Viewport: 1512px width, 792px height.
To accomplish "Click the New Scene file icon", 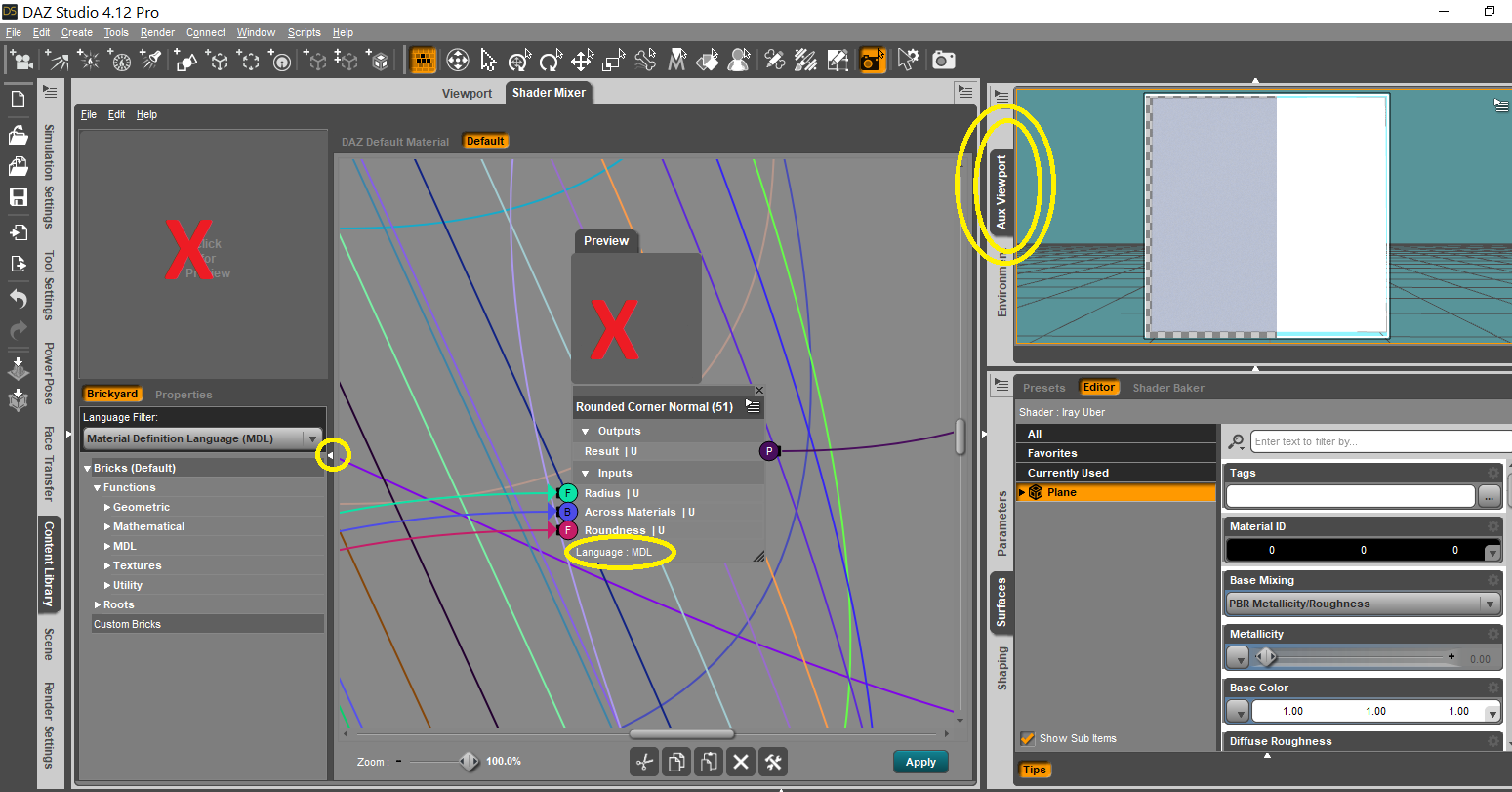I will (x=18, y=100).
